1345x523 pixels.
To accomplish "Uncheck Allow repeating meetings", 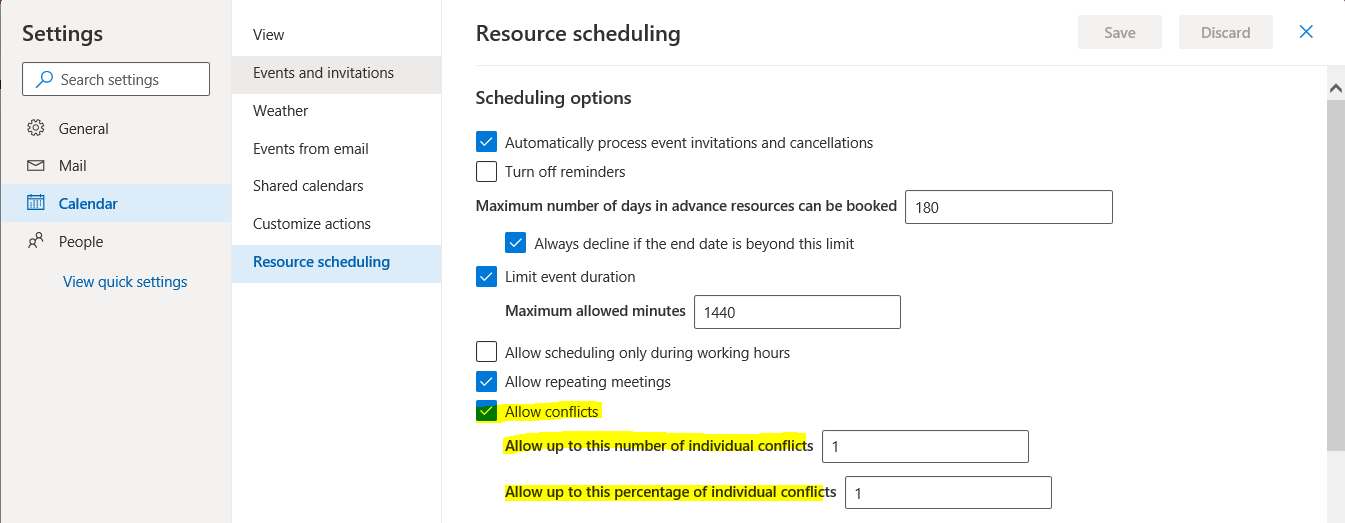I will pos(486,381).
